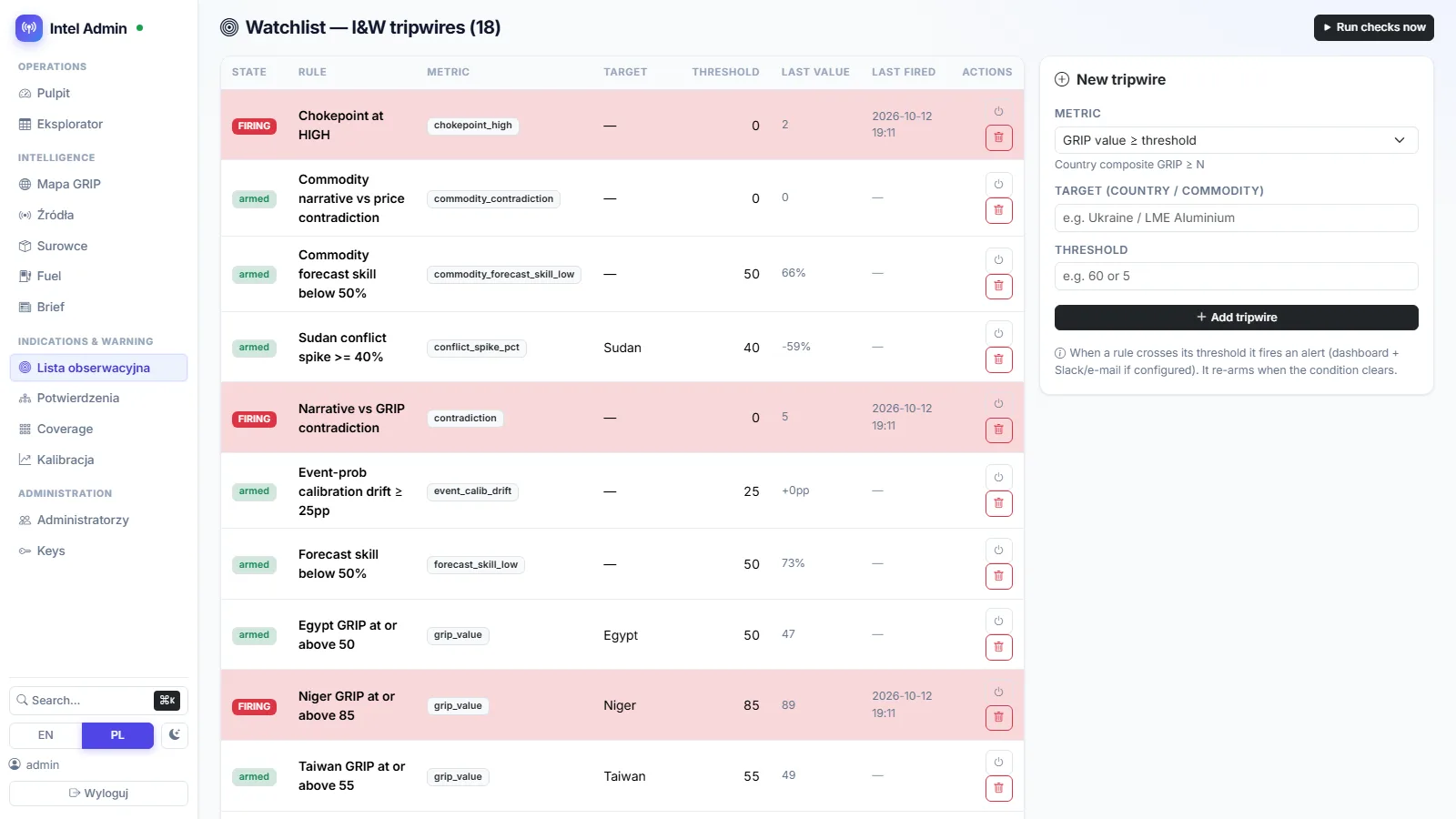Toggle power for Chokepoint at HIGH rule
The width and height of the screenshot is (1456, 819).
998,111
